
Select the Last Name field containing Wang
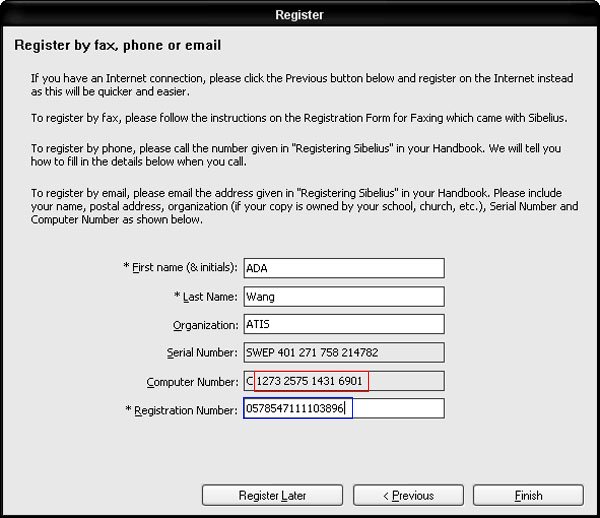pyautogui.click(x=344, y=296)
